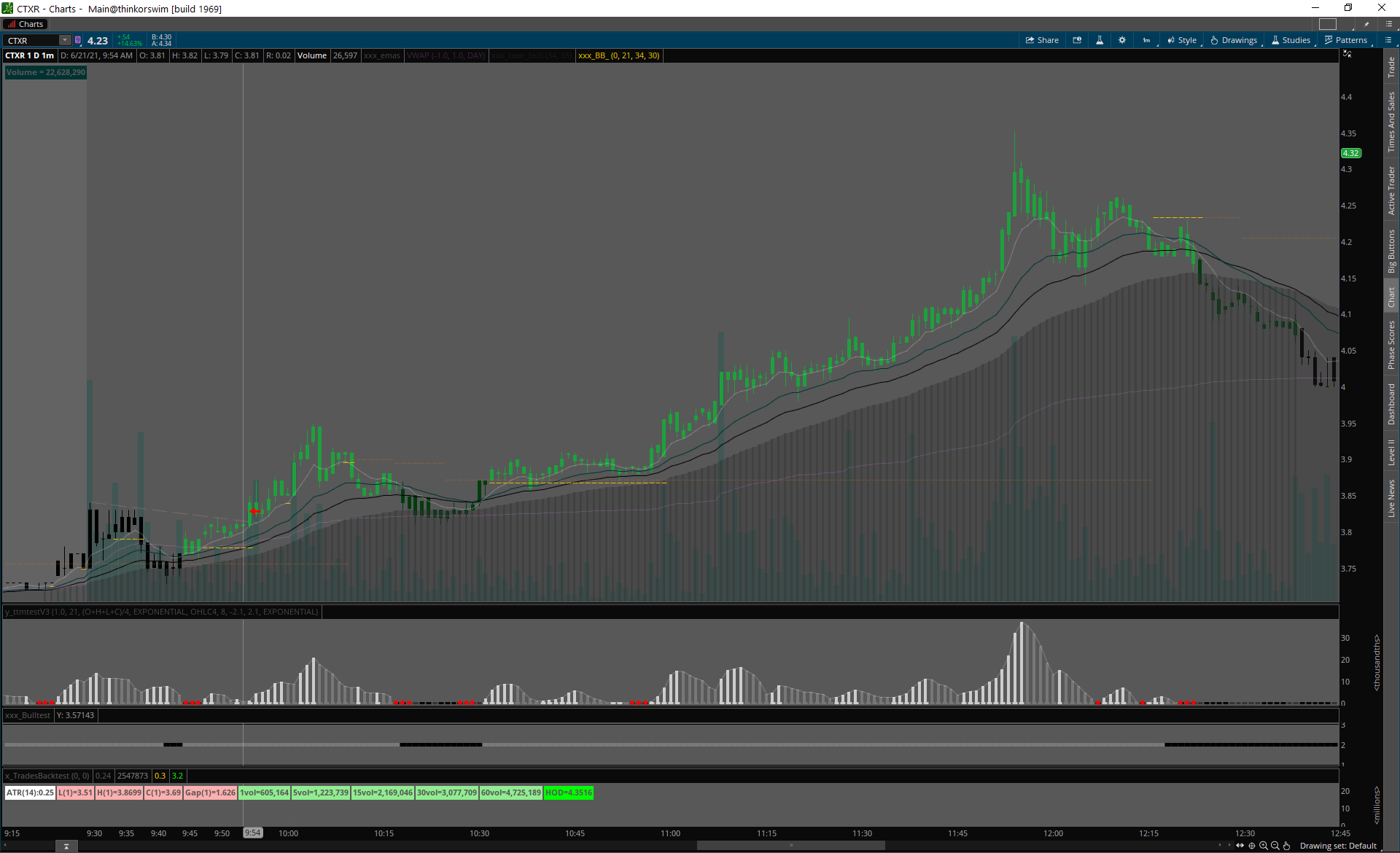Select the pointing hand drawing tool icon

click(1287, 846)
